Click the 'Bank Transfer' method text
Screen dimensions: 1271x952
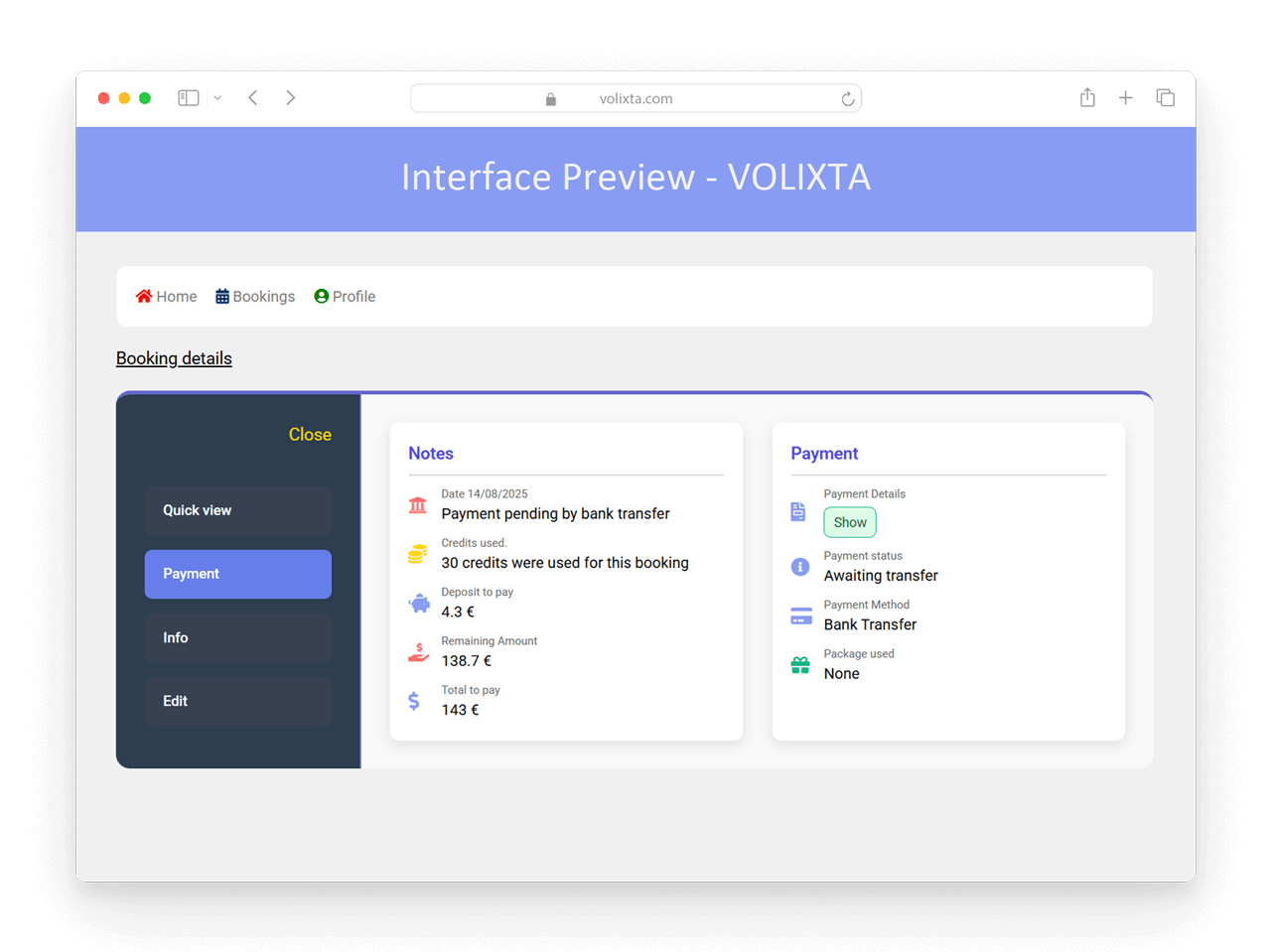point(870,624)
